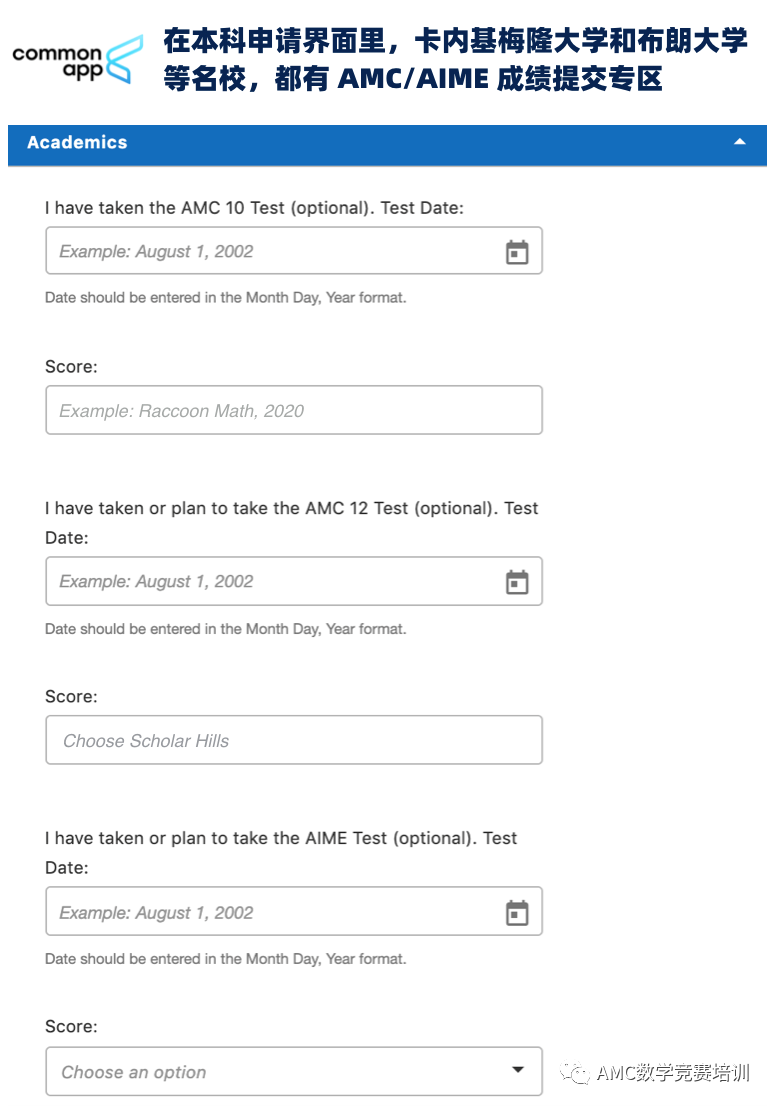Click the AMC 12 Test question label
Viewport: 774px width, 1106px height.
coord(291,523)
